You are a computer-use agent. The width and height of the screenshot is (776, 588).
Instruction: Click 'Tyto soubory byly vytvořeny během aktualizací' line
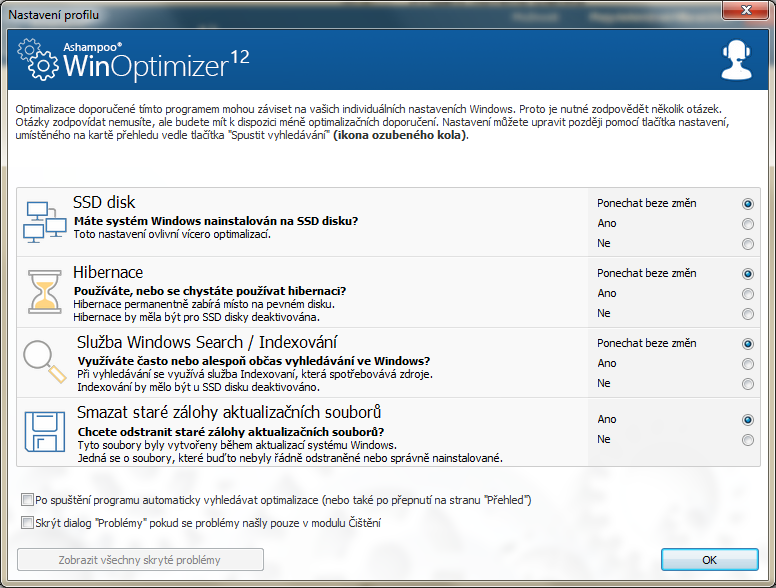point(237,445)
